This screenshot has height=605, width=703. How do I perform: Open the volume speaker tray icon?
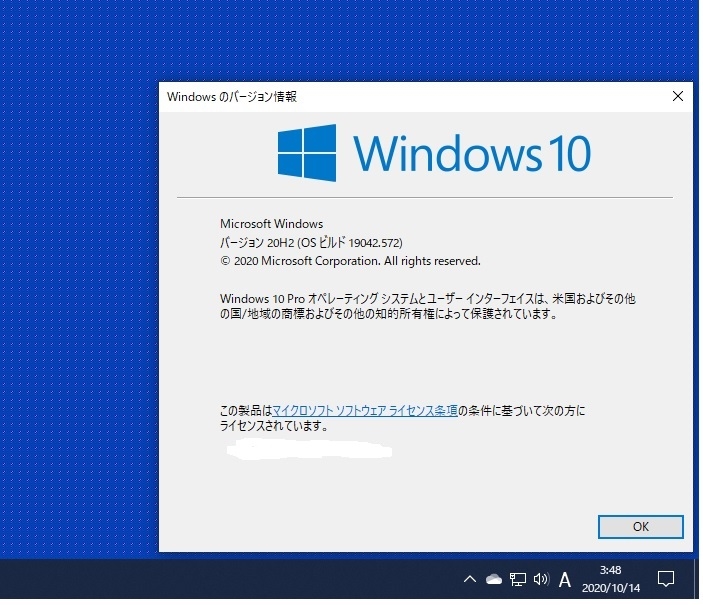[x=541, y=579]
